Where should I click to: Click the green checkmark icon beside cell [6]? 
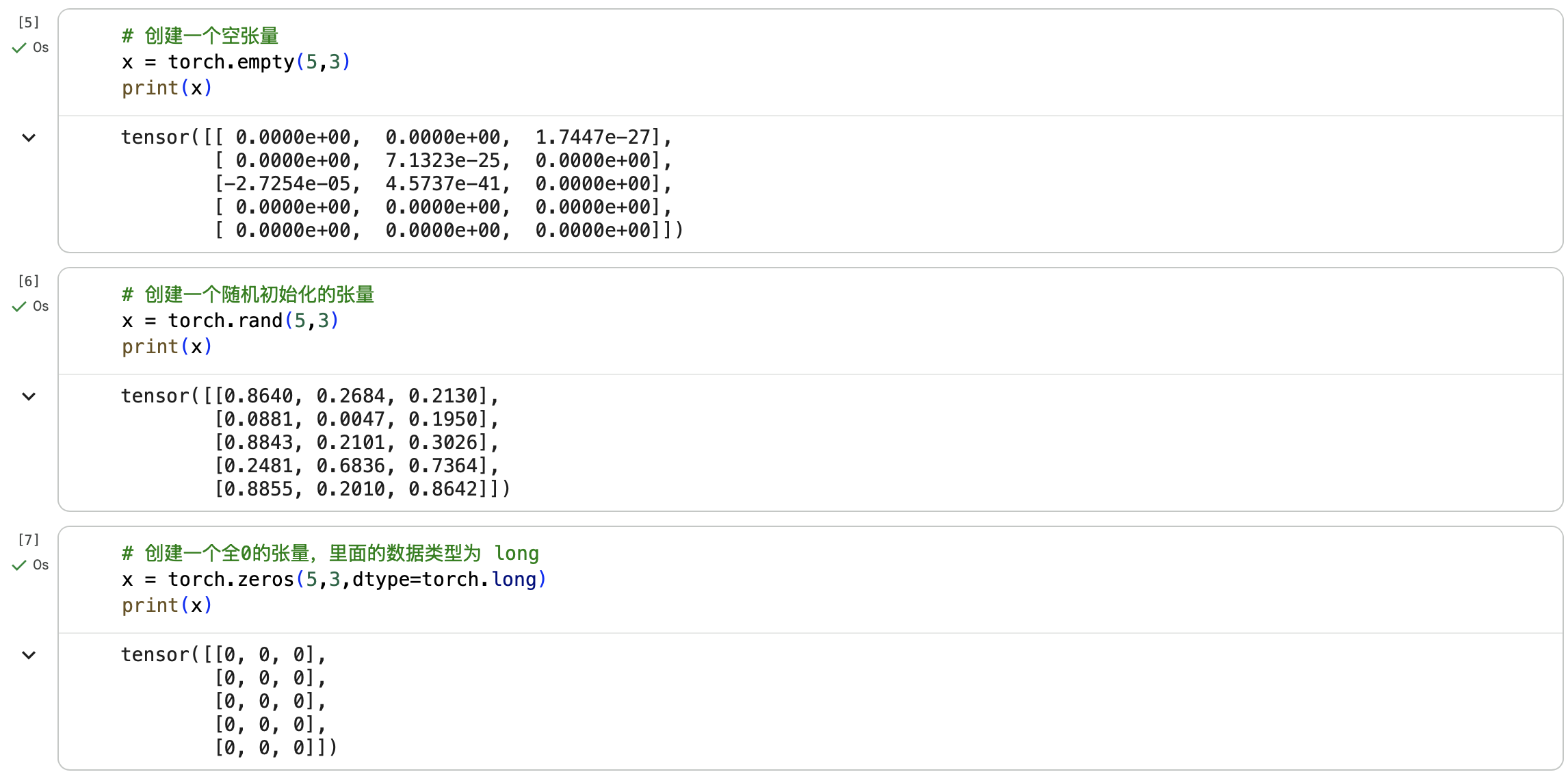point(19,307)
